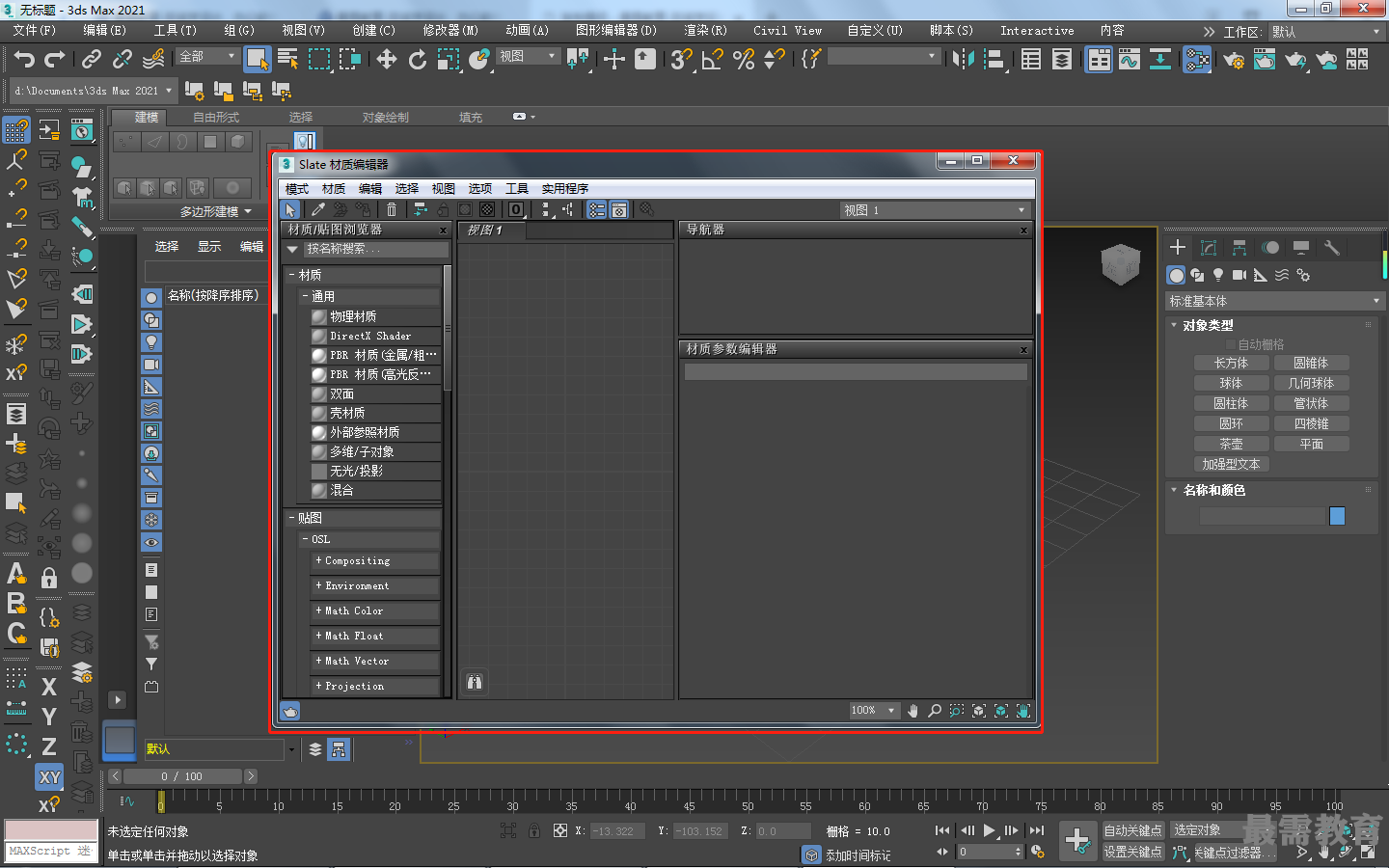Toggle Geometry category circle button

click(x=1176, y=275)
